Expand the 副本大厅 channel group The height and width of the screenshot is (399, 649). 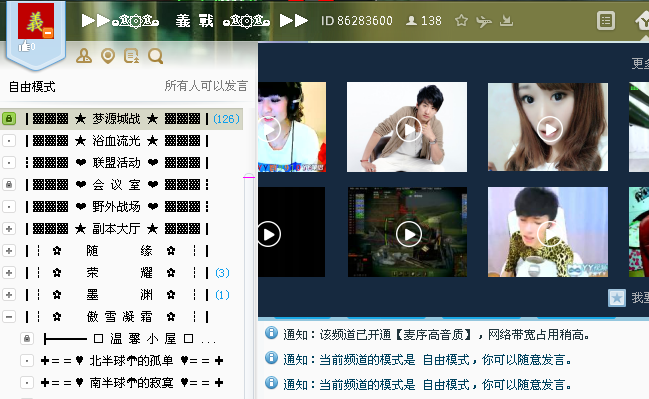click(x=9, y=228)
